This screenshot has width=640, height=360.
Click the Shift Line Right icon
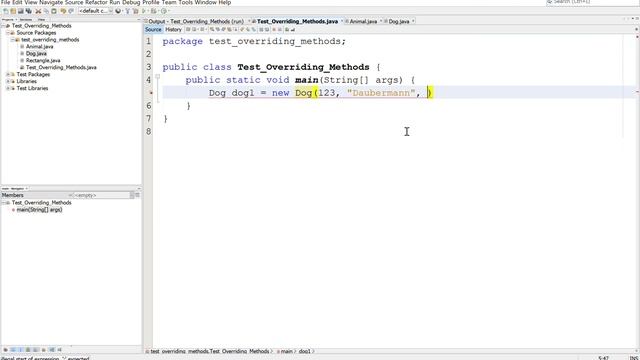tap(267, 29)
